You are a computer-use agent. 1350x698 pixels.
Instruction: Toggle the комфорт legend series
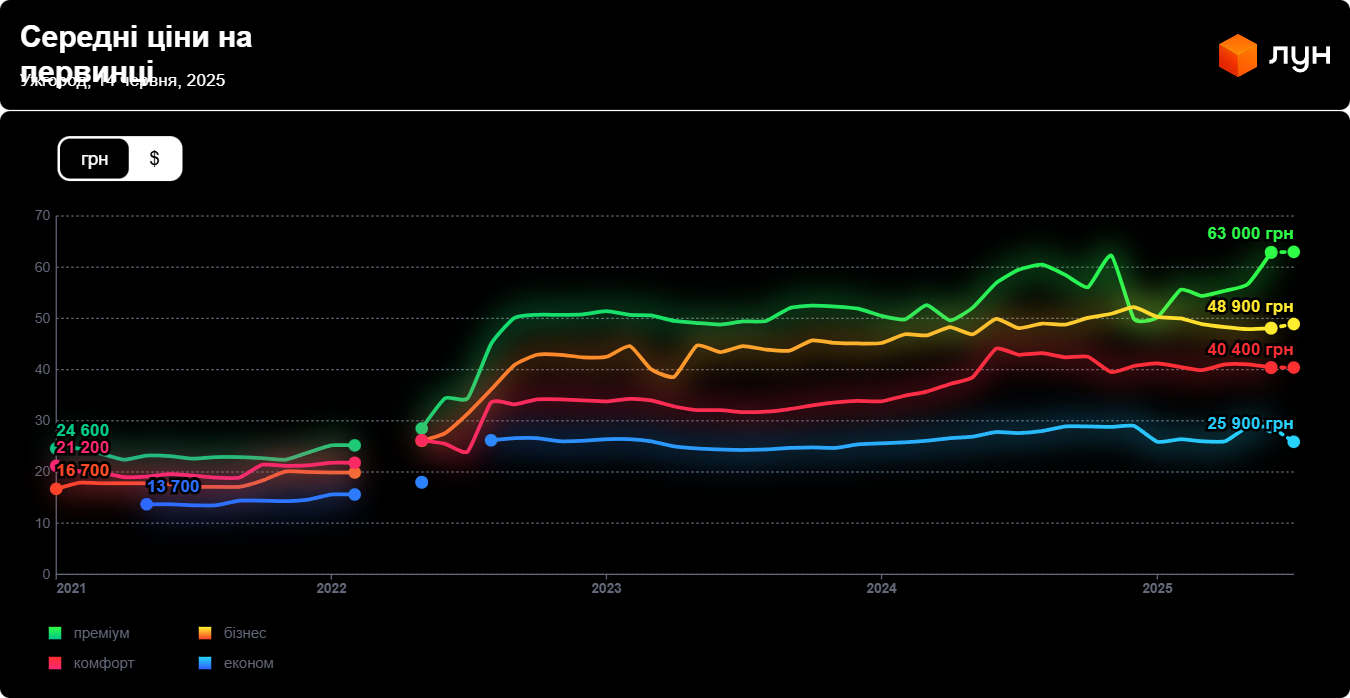[104, 663]
